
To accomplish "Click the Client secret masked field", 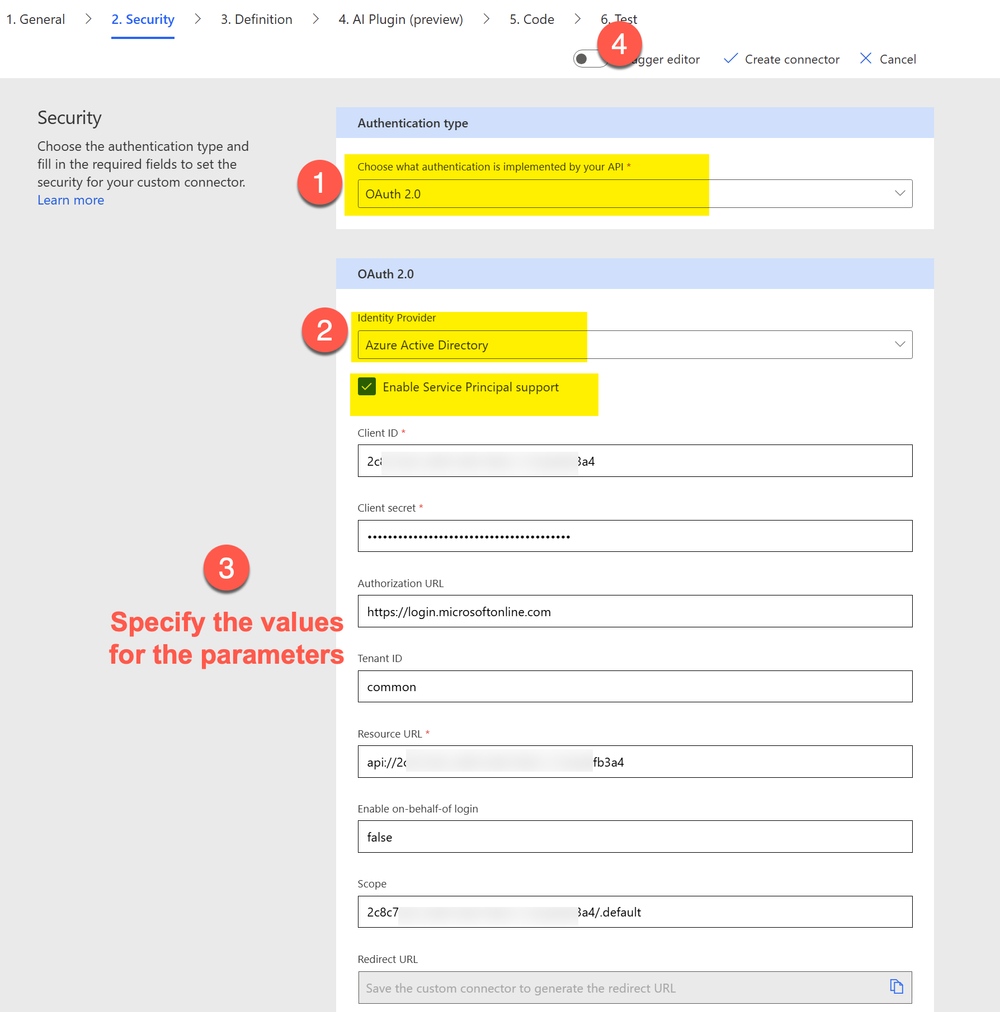I will pos(635,536).
